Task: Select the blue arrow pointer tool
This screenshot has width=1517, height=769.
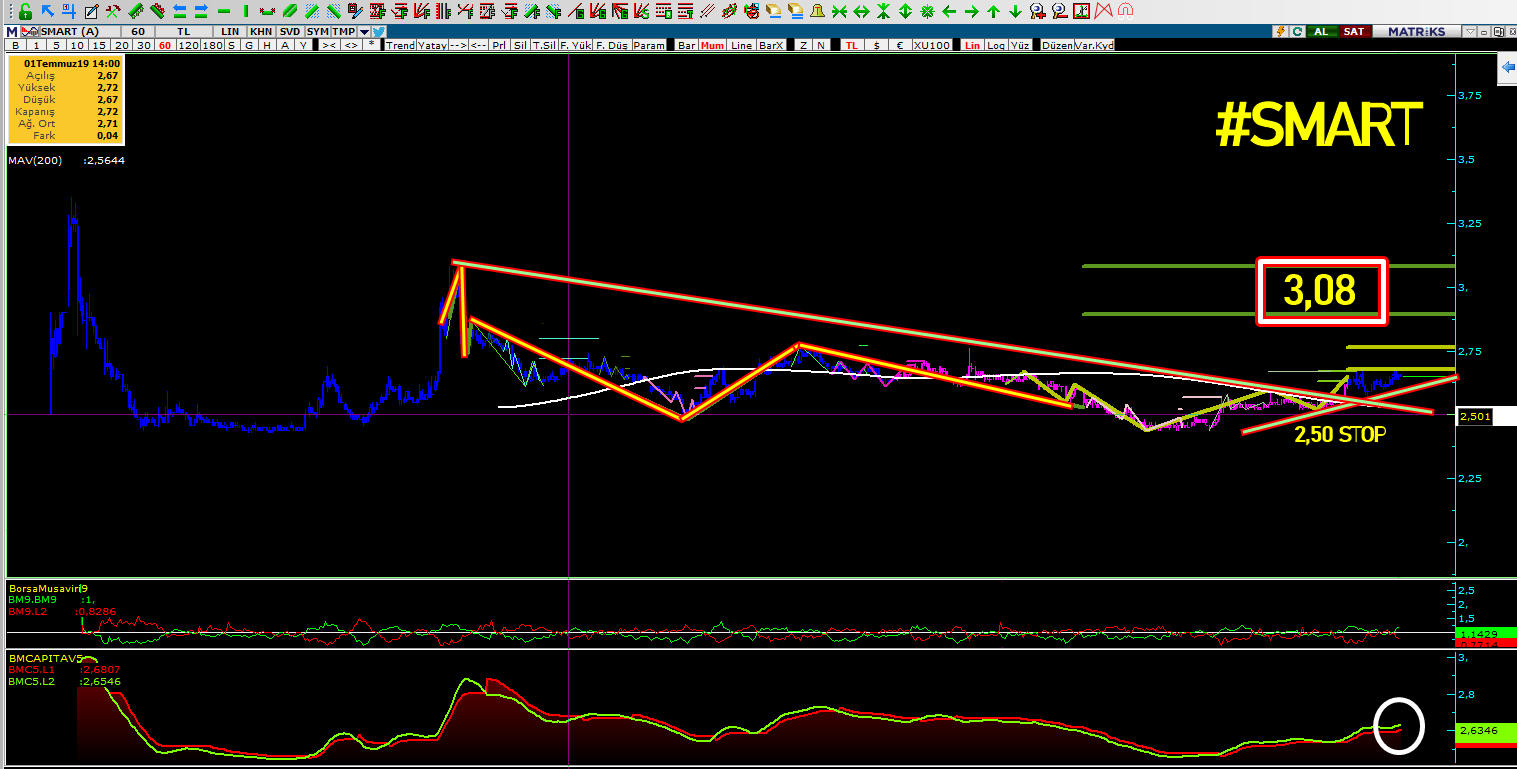Action: pyautogui.click(x=47, y=11)
